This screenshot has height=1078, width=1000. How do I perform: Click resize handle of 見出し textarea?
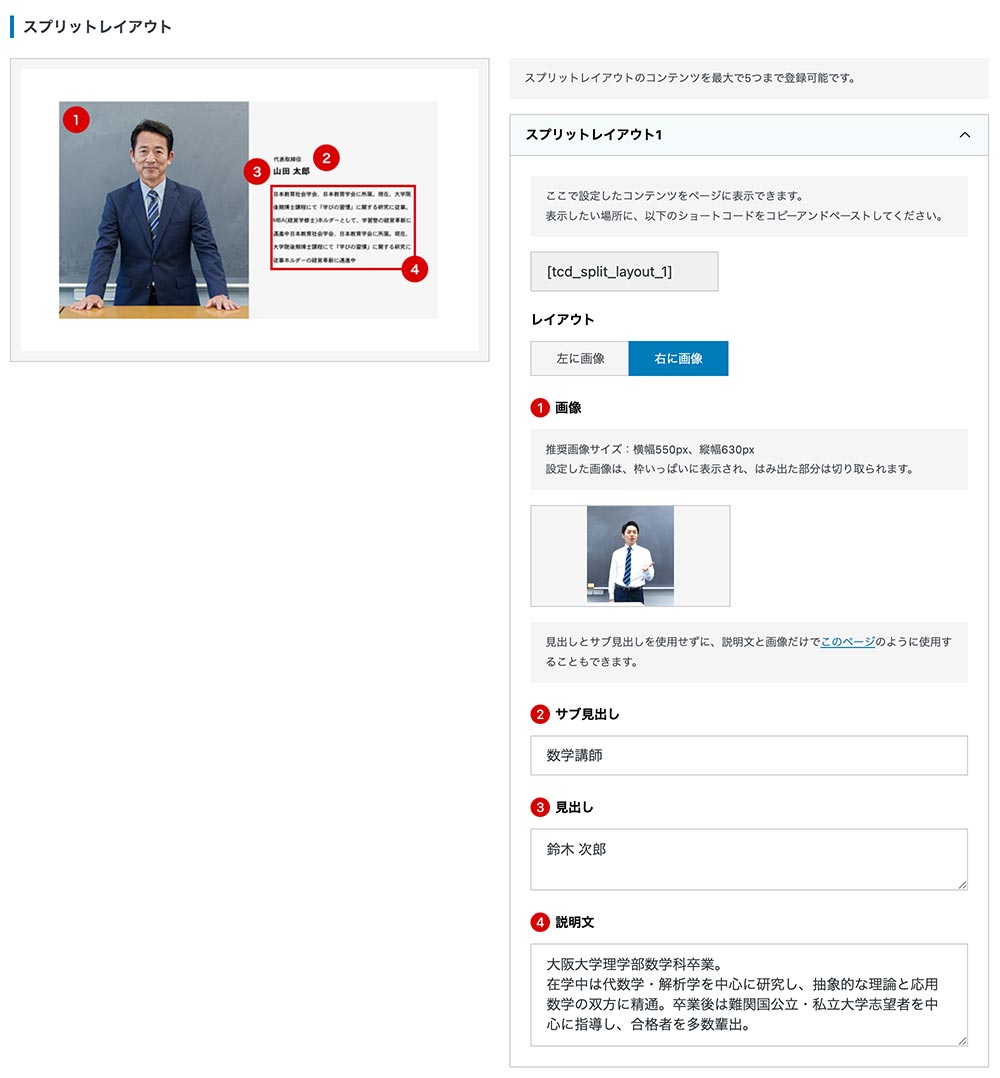pos(962,884)
